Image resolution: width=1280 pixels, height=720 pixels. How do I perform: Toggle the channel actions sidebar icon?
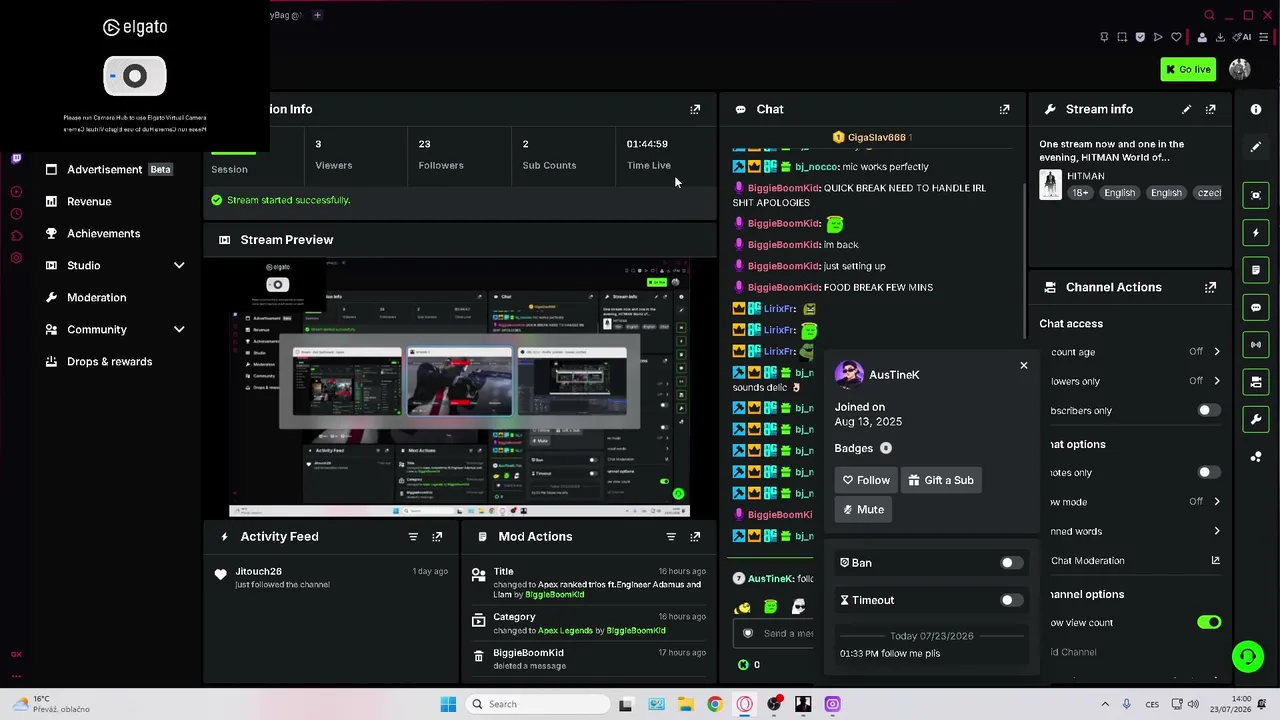click(x=1256, y=382)
